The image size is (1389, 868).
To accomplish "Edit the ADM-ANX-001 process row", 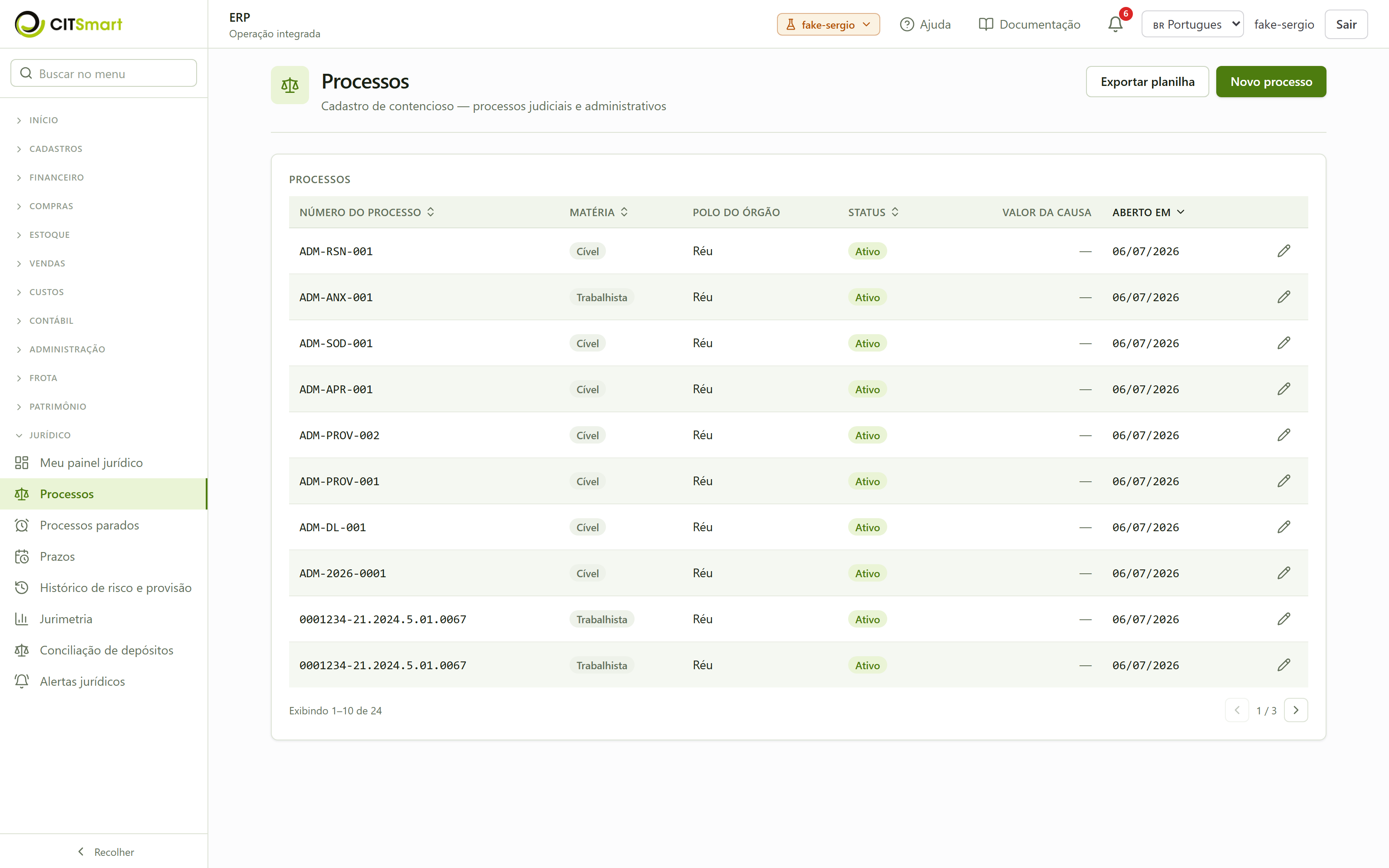I will pos(1284,297).
